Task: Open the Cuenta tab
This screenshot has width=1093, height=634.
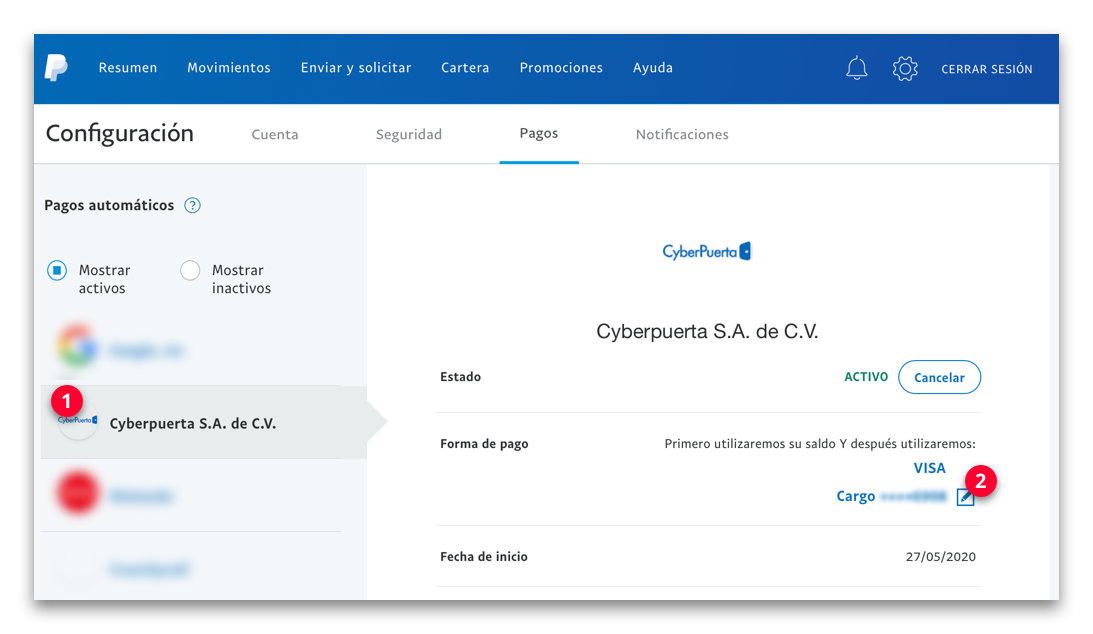Action: coord(275,134)
